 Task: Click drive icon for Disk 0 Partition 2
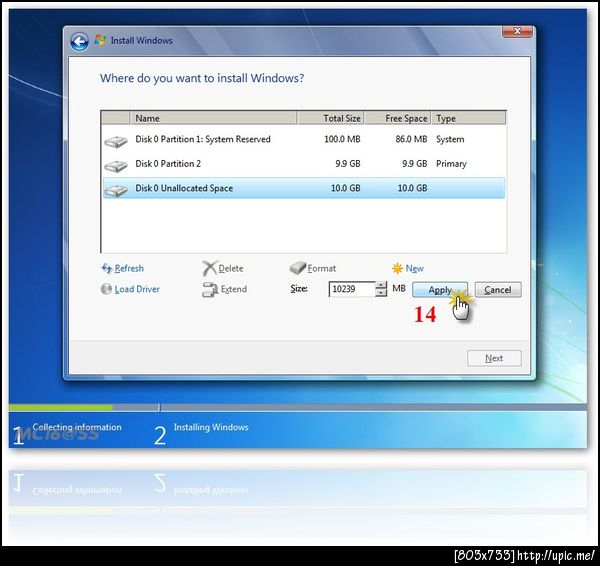[116, 166]
